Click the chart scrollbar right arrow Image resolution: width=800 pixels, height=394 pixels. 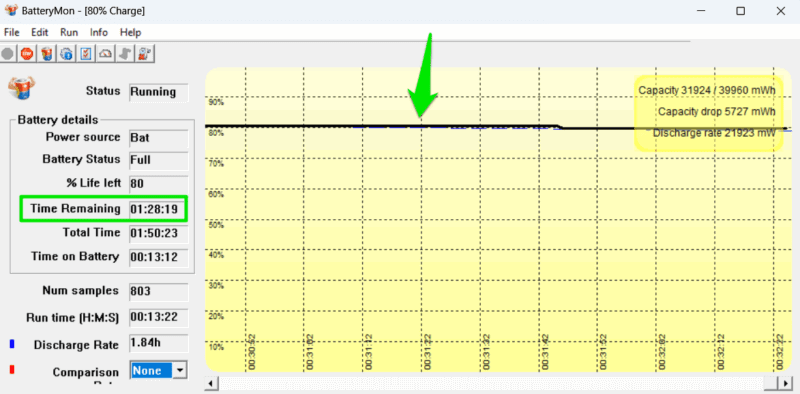tap(785, 383)
